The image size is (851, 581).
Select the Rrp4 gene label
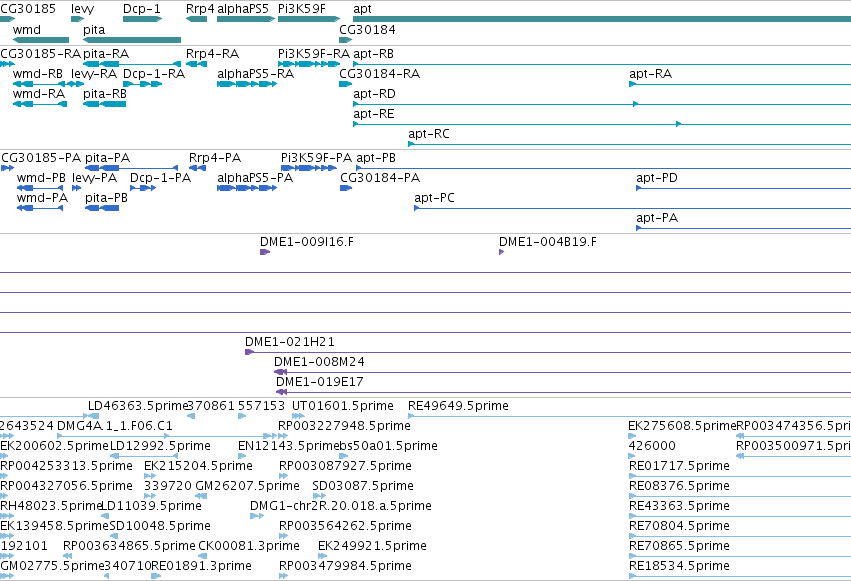(200, 9)
